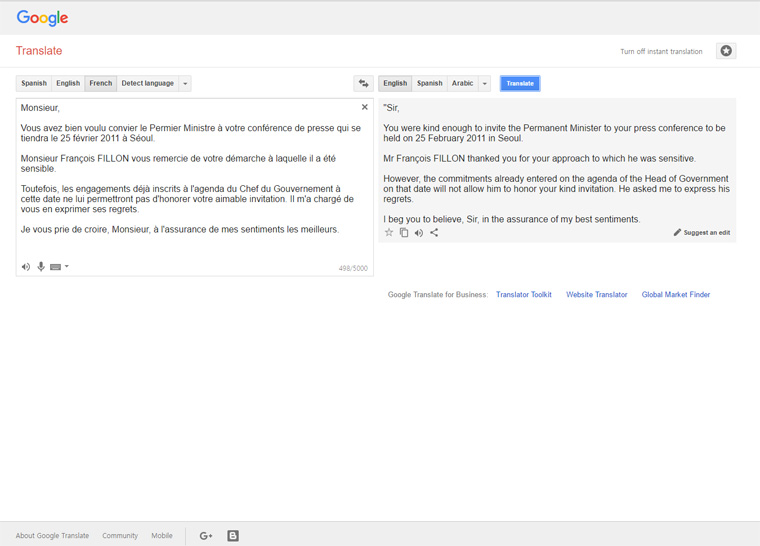Open About Google Translate link
This screenshot has width=760, height=546.
tap(52, 536)
